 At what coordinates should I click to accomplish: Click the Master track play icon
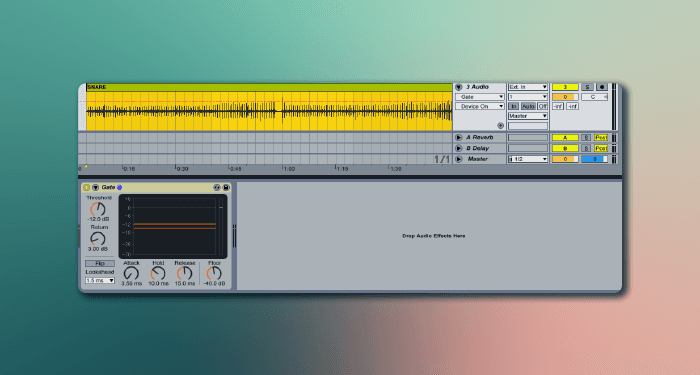pyautogui.click(x=458, y=159)
